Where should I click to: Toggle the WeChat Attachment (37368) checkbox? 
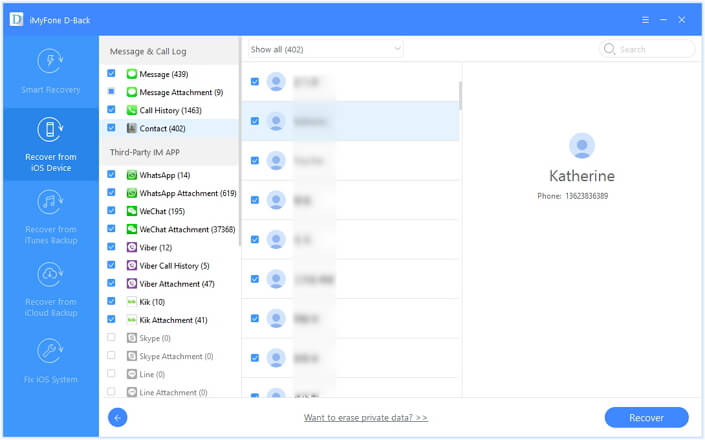pos(111,229)
